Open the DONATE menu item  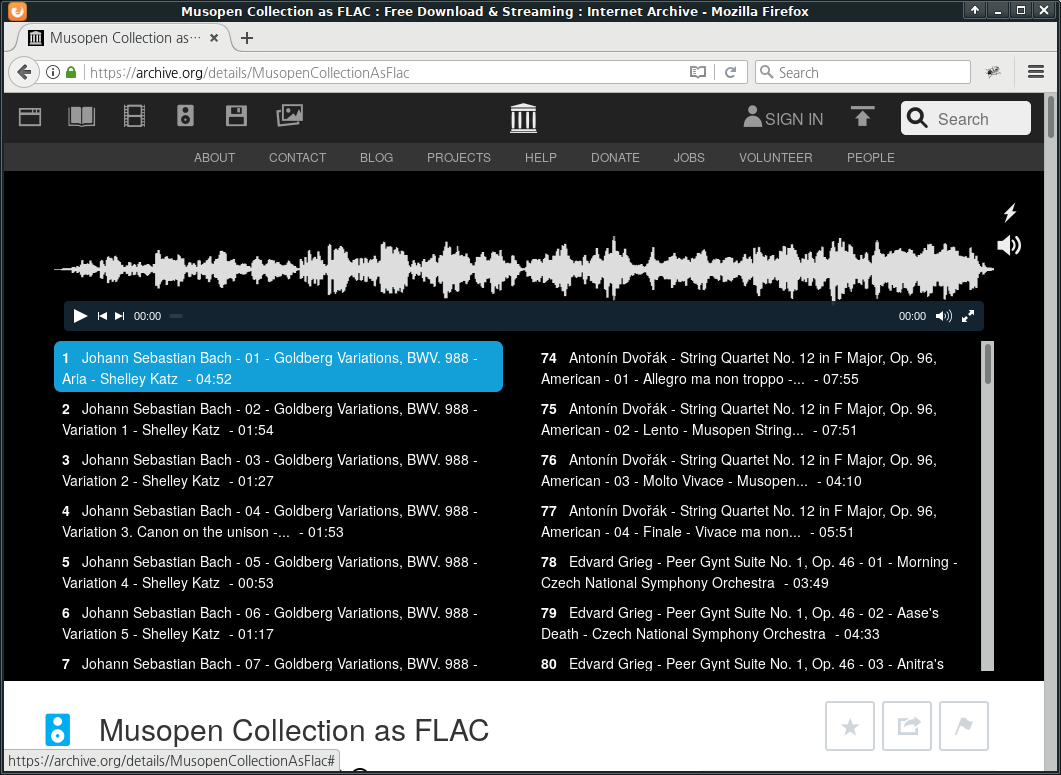click(x=615, y=158)
